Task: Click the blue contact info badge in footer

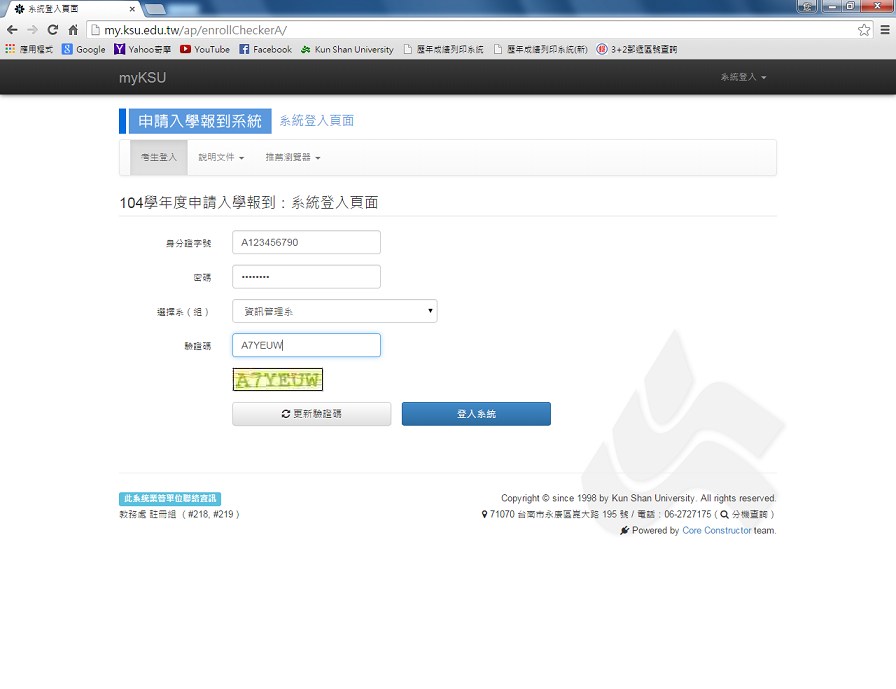Action: pos(170,498)
